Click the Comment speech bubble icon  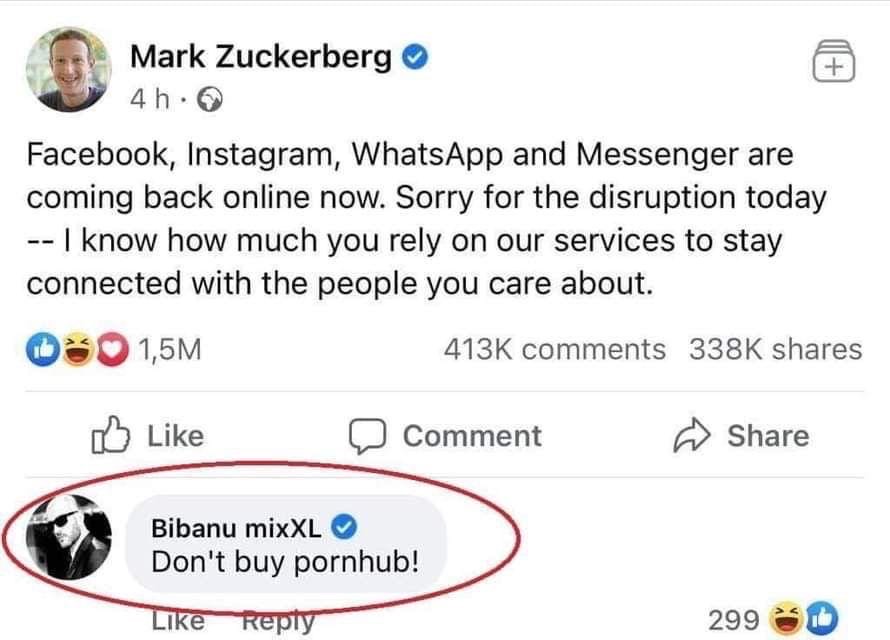point(367,436)
